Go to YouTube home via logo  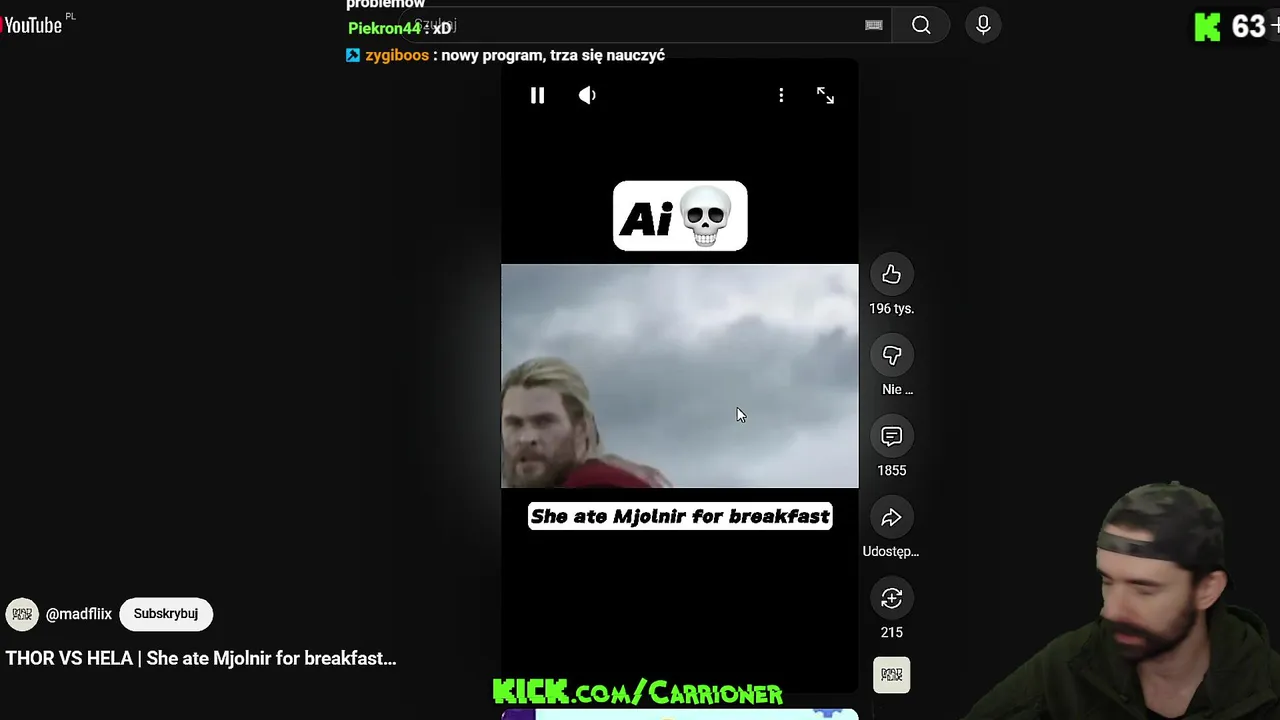coord(32,25)
